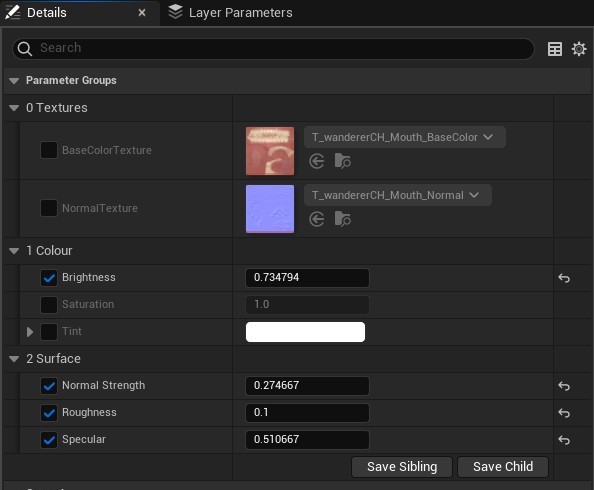Enable the BaseColorTexture override checkbox
Screen dimensions: 594x490
[x=49, y=150]
